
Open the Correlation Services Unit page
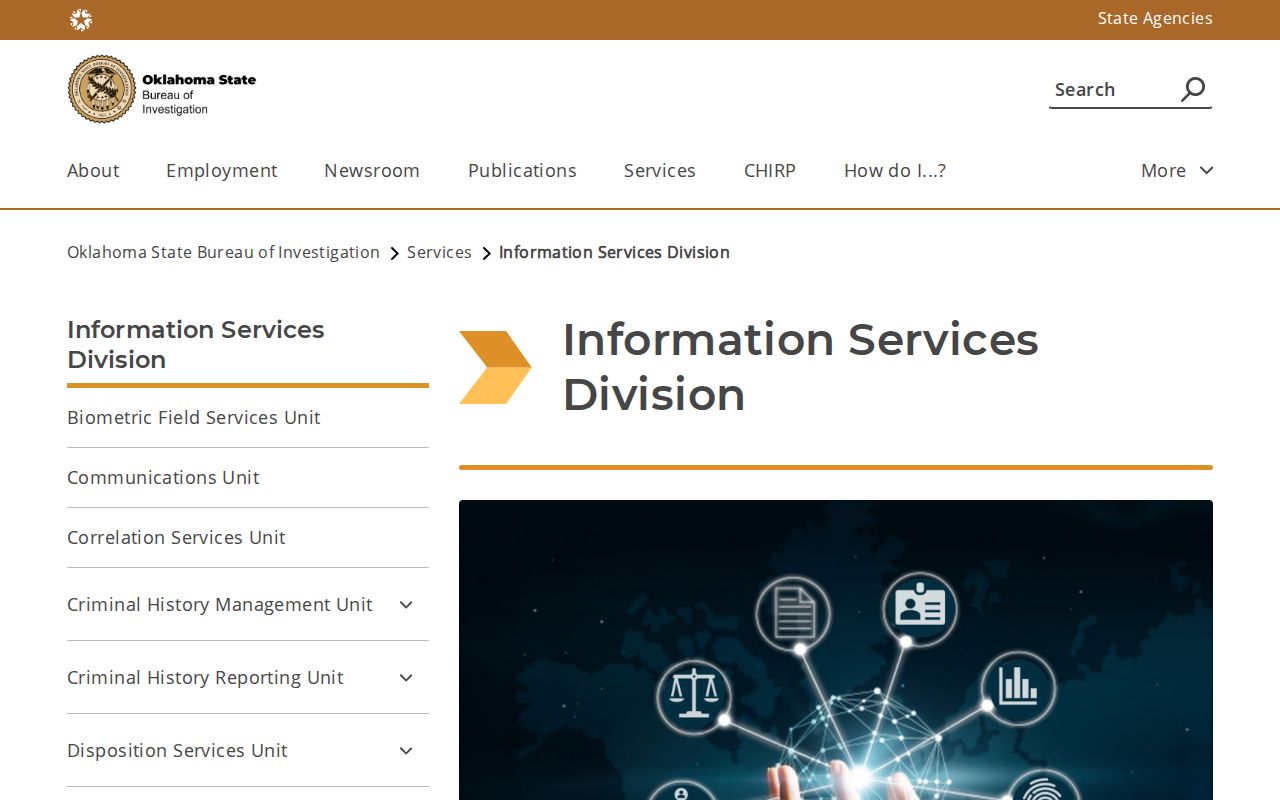[176, 537]
